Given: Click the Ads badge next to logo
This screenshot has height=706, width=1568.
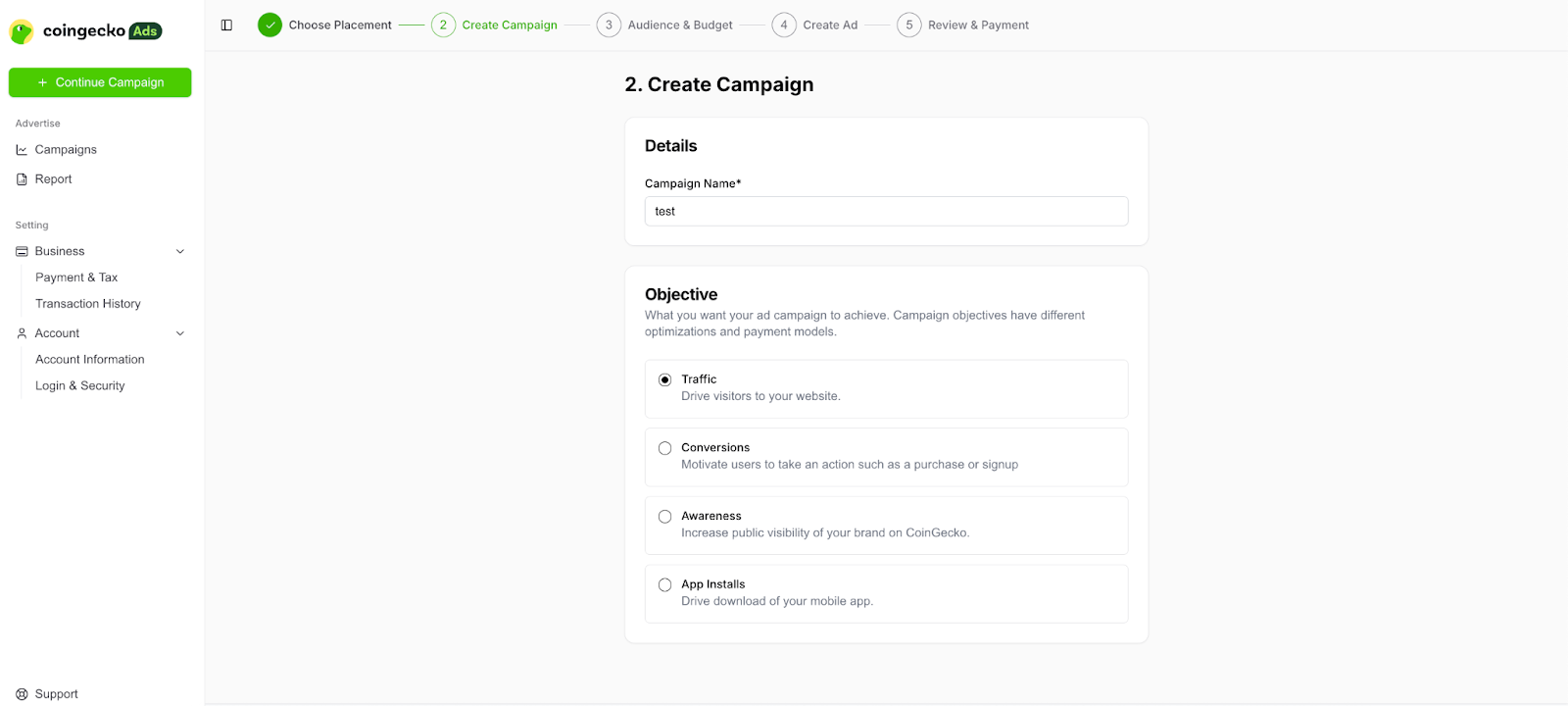Looking at the screenshot, I should [x=145, y=31].
